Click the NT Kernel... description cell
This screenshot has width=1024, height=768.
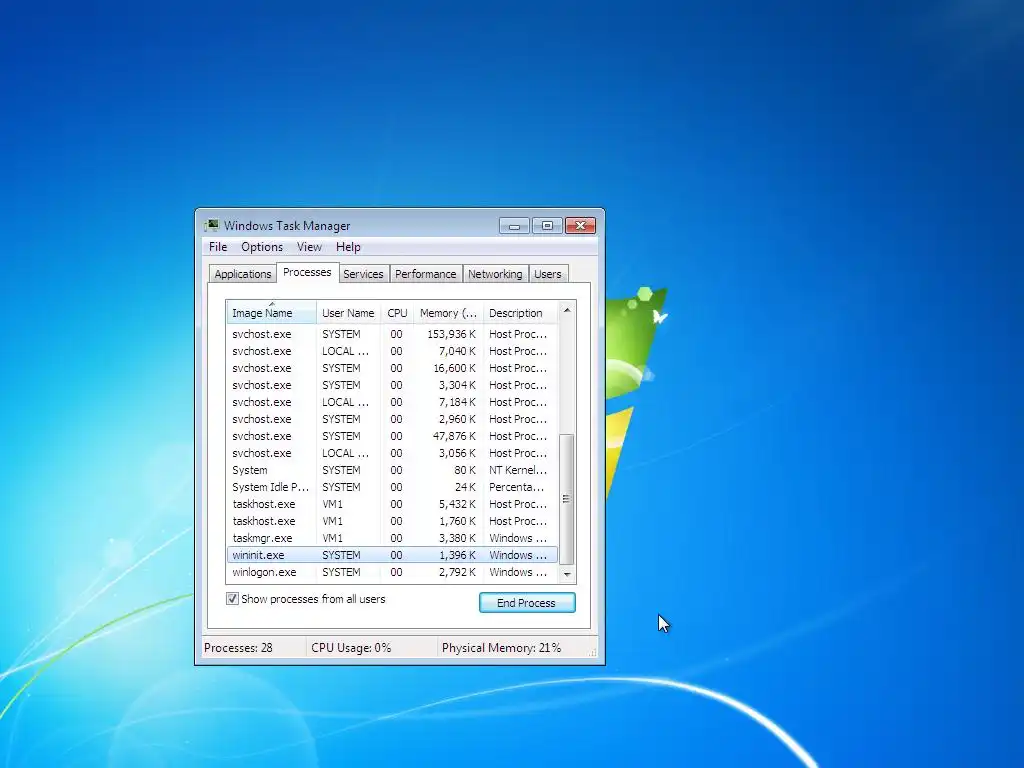(518, 470)
